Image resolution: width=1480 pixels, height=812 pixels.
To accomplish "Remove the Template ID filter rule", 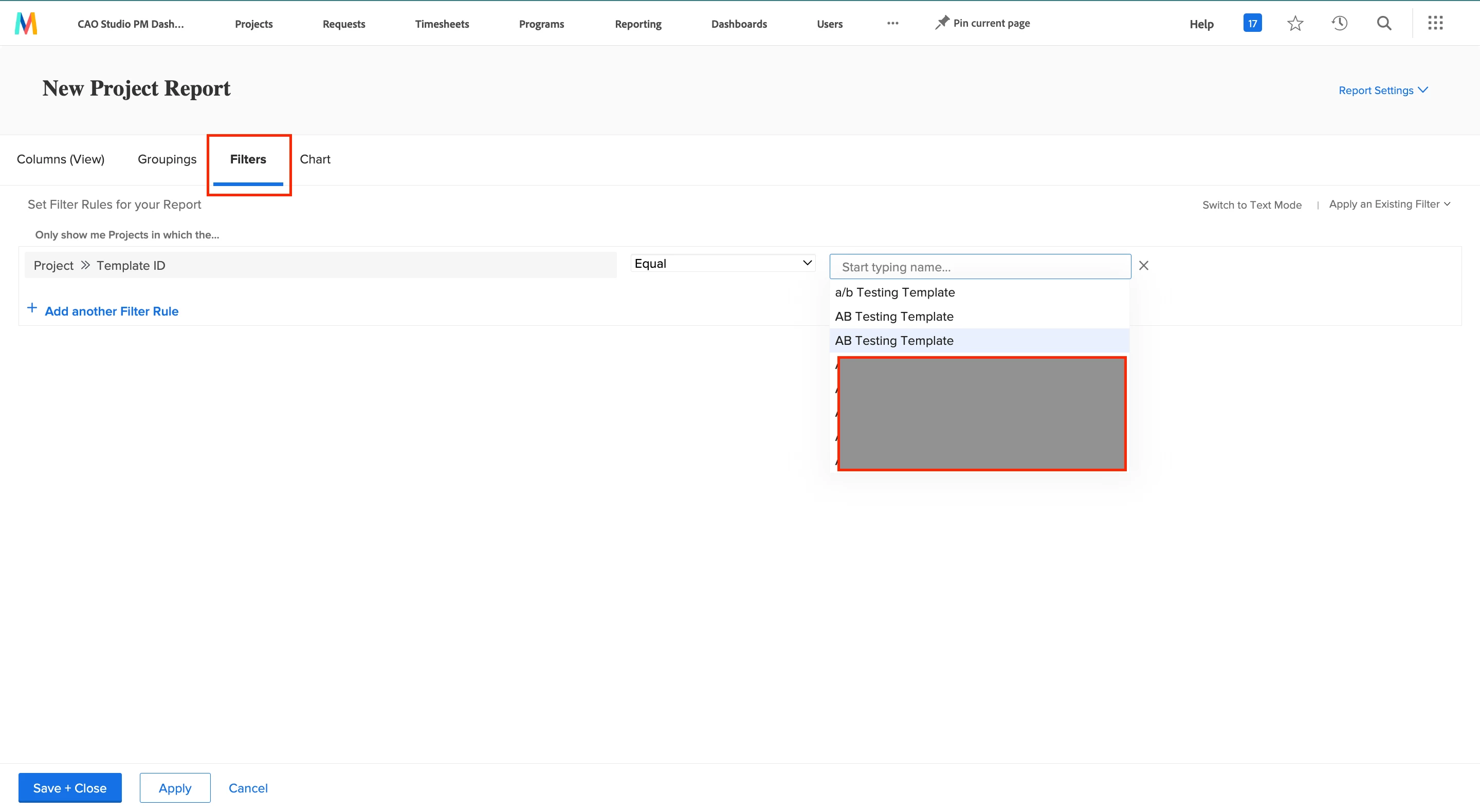I will 1144,265.
